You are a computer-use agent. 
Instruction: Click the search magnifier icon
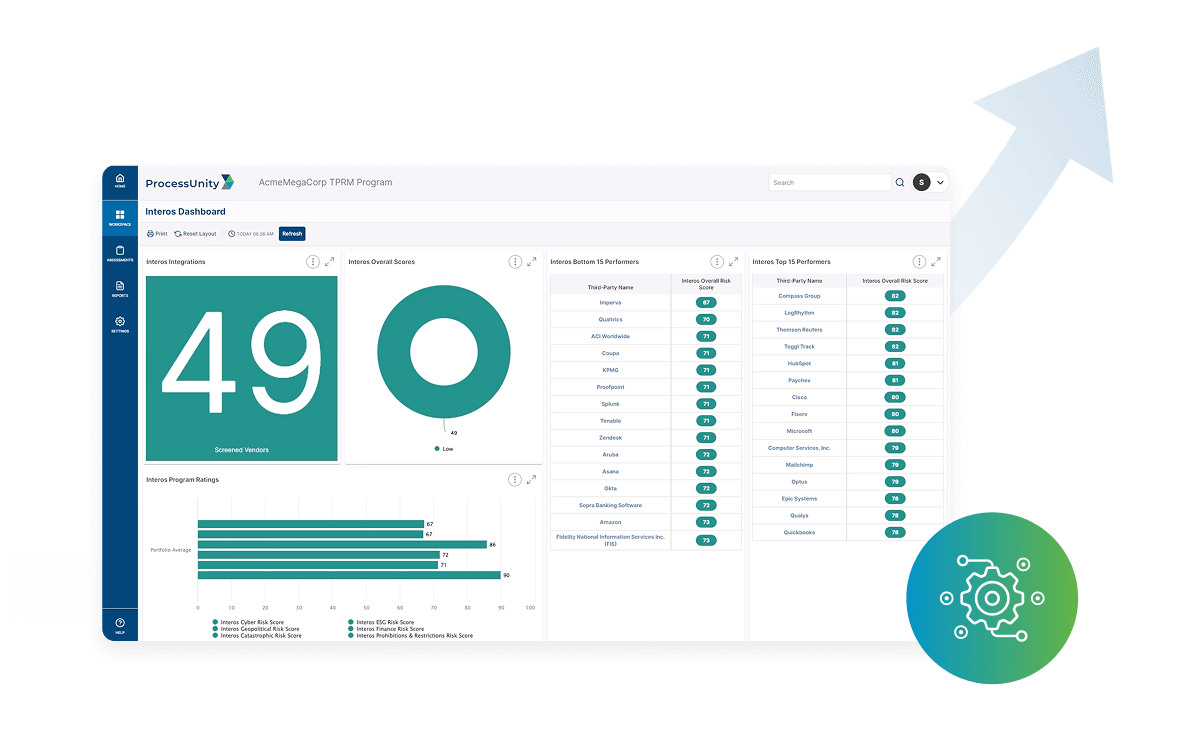pyautogui.click(x=900, y=183)
